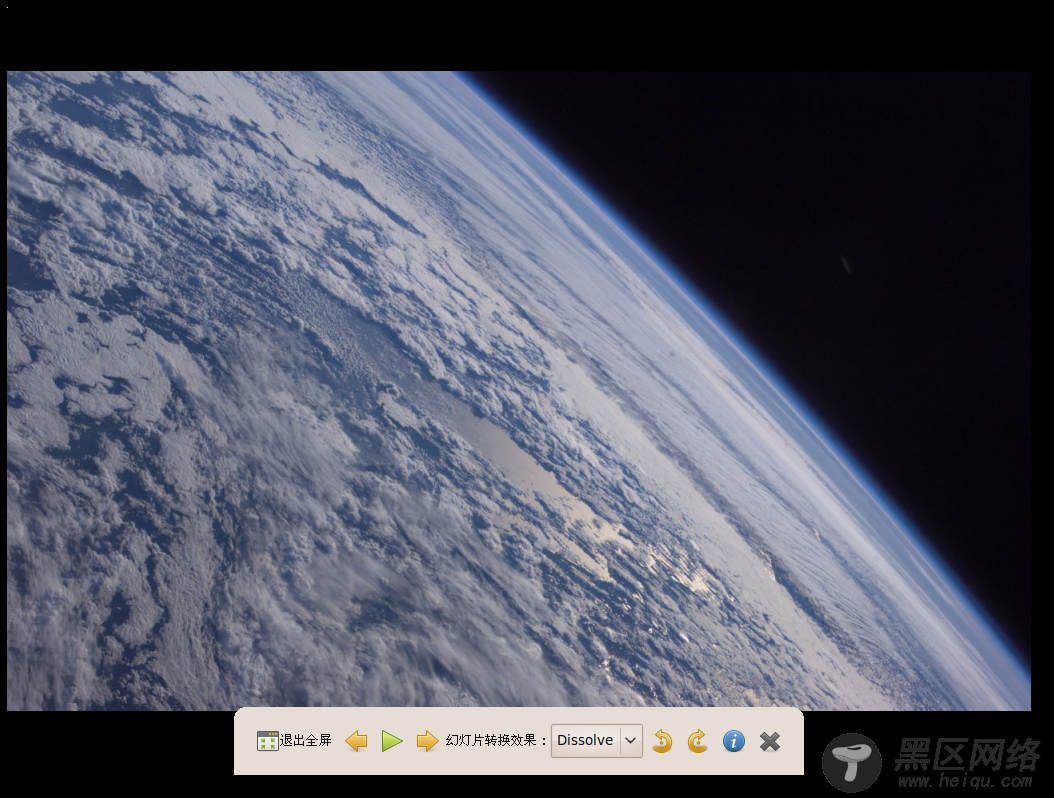Go to the previous image arrow

(x=356, y=741)
